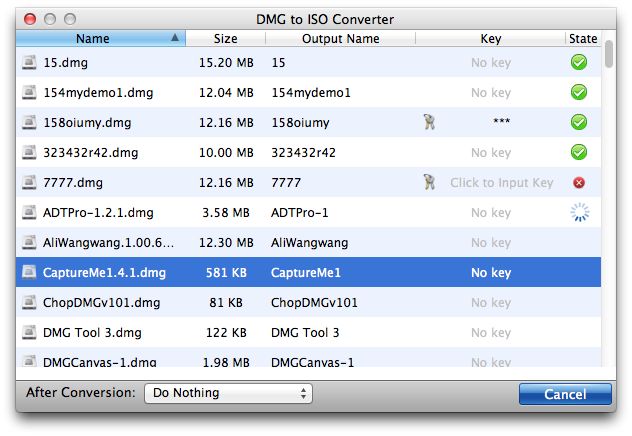Click the green checkmark state for 154mydemo1.dmg

[x=579, y=92]
